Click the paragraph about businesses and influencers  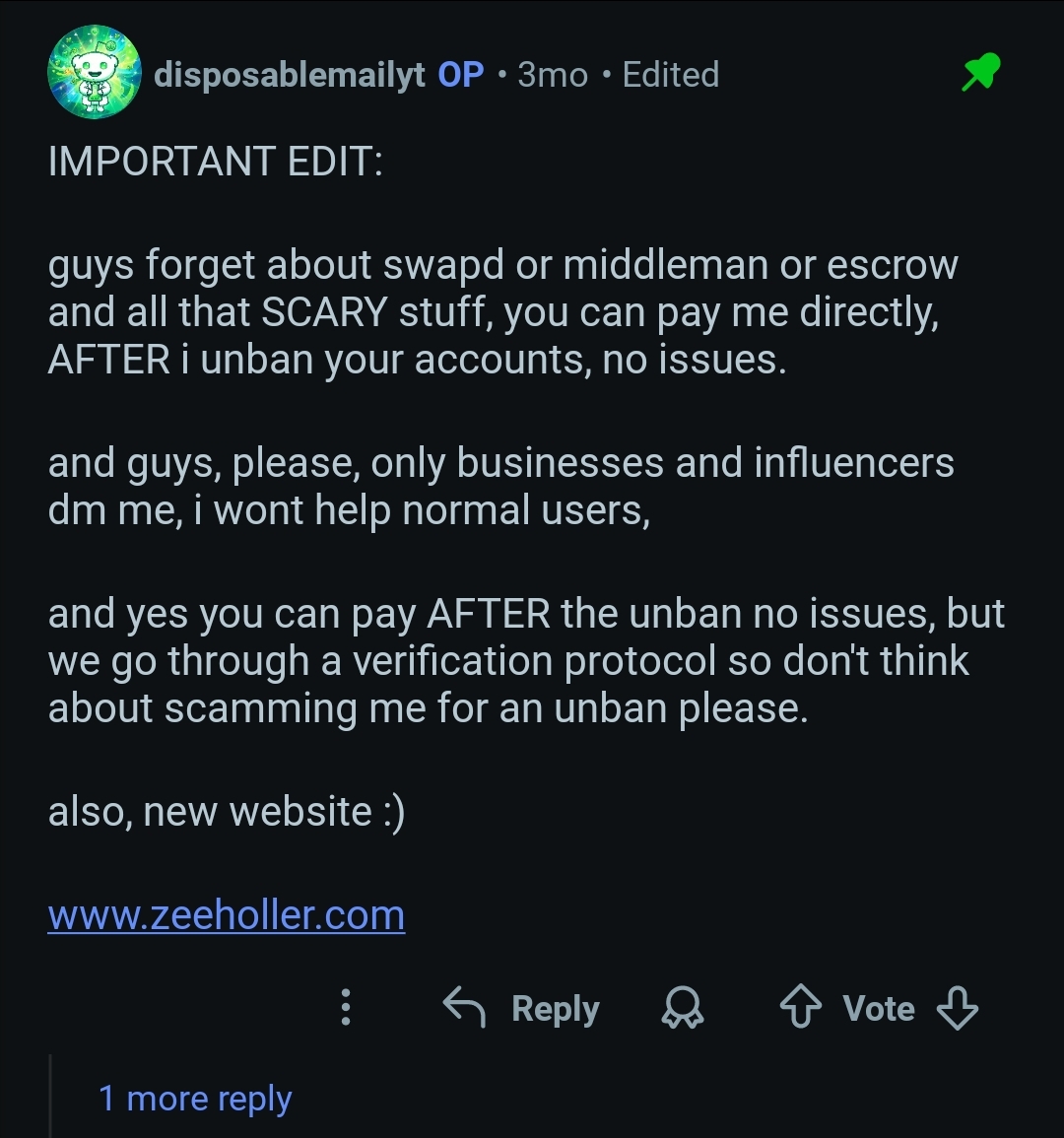coord(500,487)
